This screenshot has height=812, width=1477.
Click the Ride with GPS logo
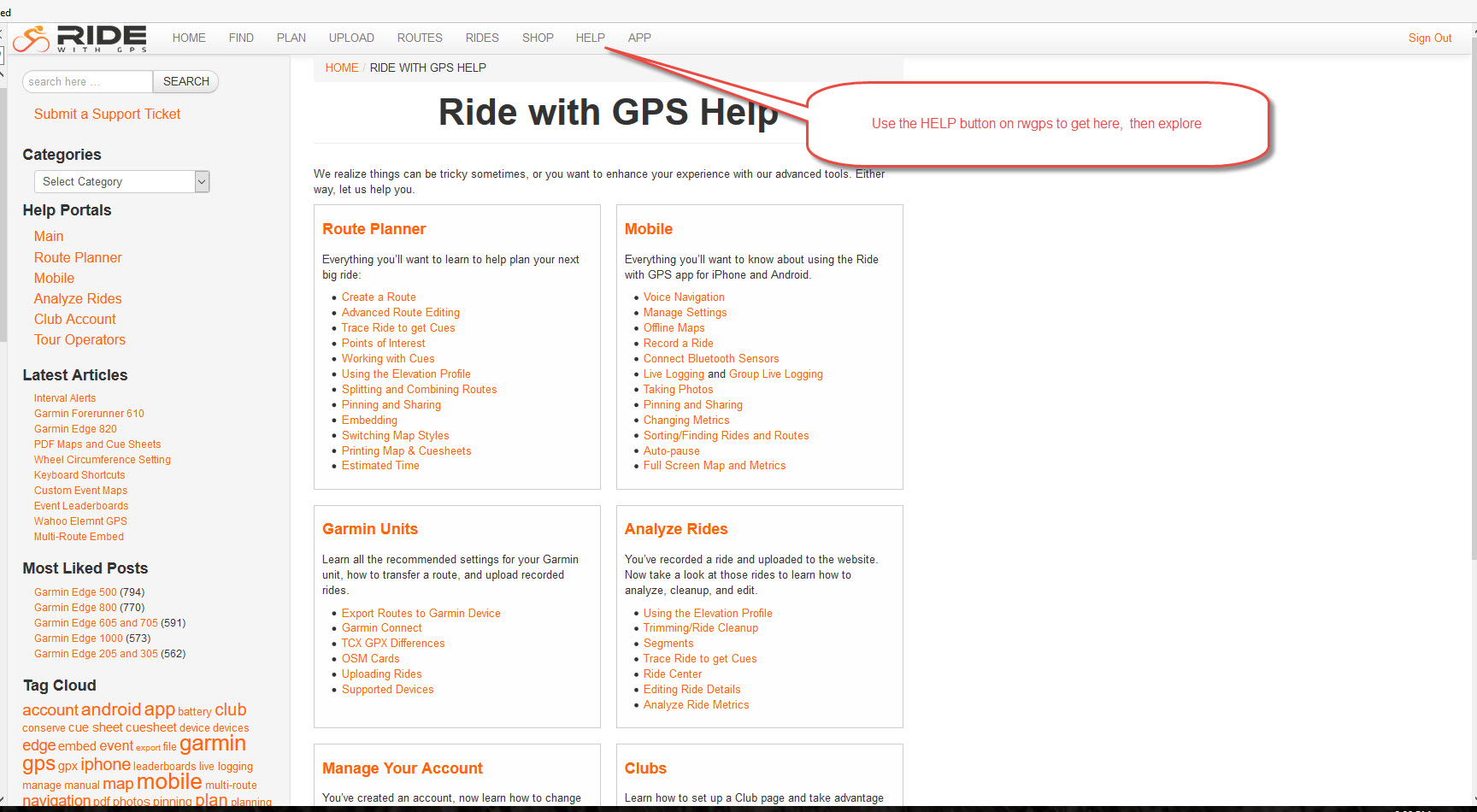pos(79,38)
